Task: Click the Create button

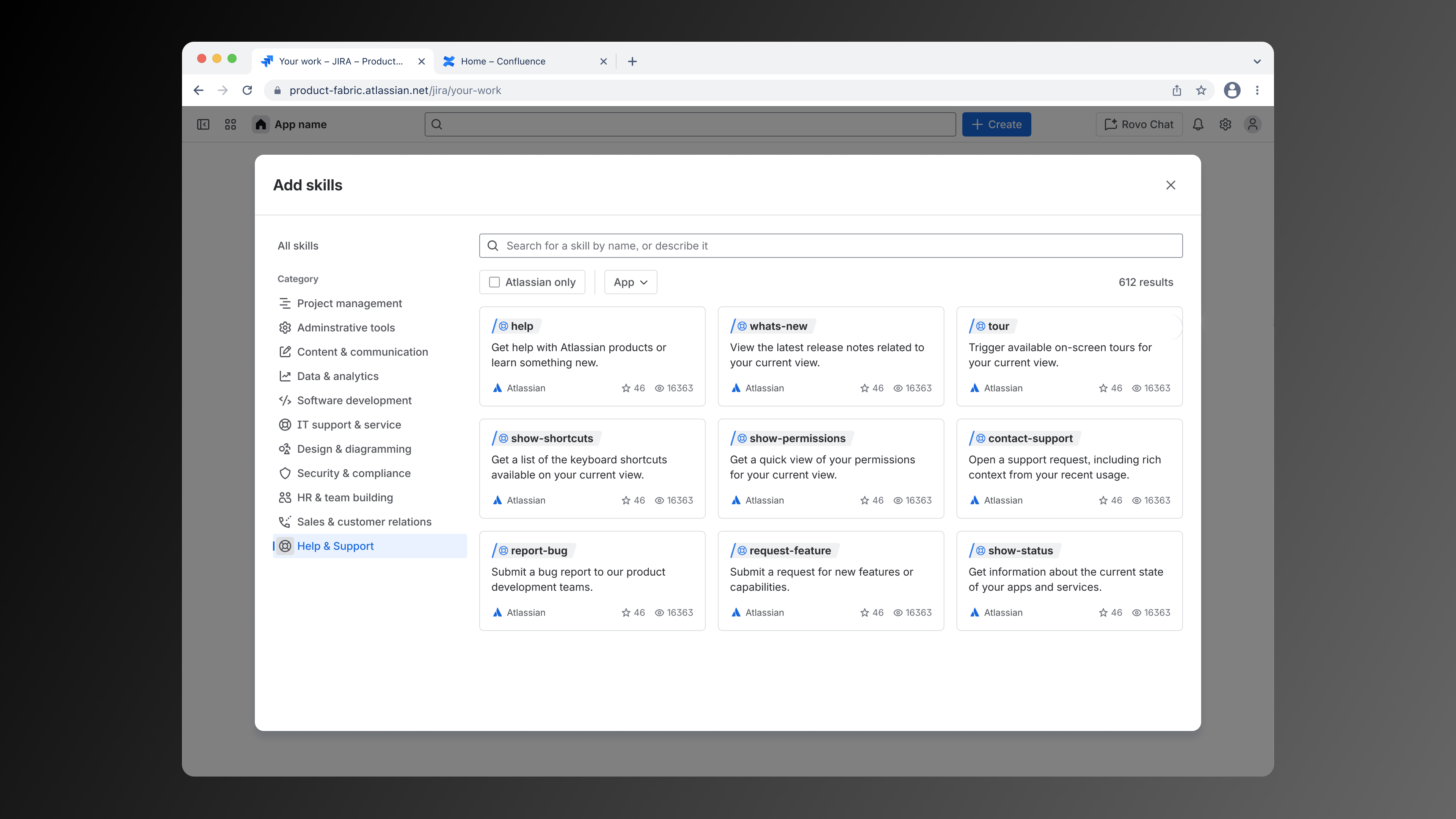Action: 996,124
